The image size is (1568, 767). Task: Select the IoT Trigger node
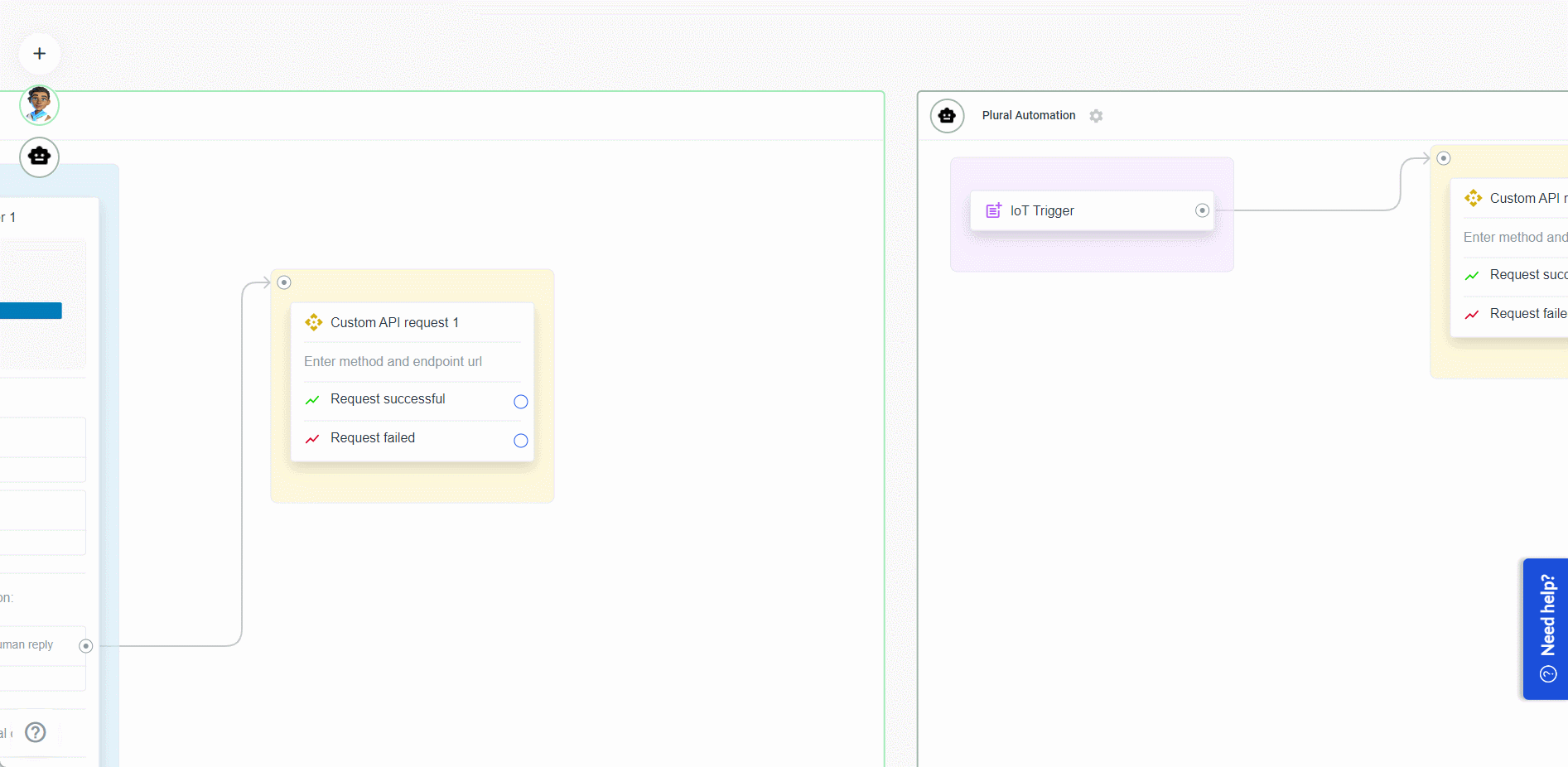pos(1092,210)
